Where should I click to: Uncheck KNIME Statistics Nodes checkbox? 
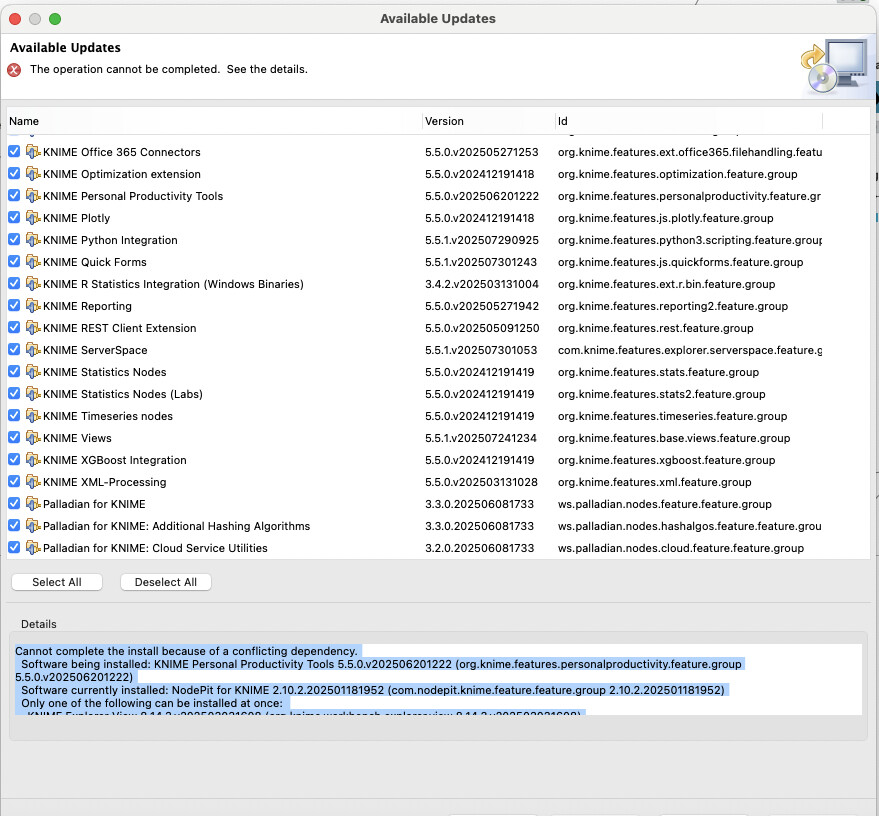(14, 371)
